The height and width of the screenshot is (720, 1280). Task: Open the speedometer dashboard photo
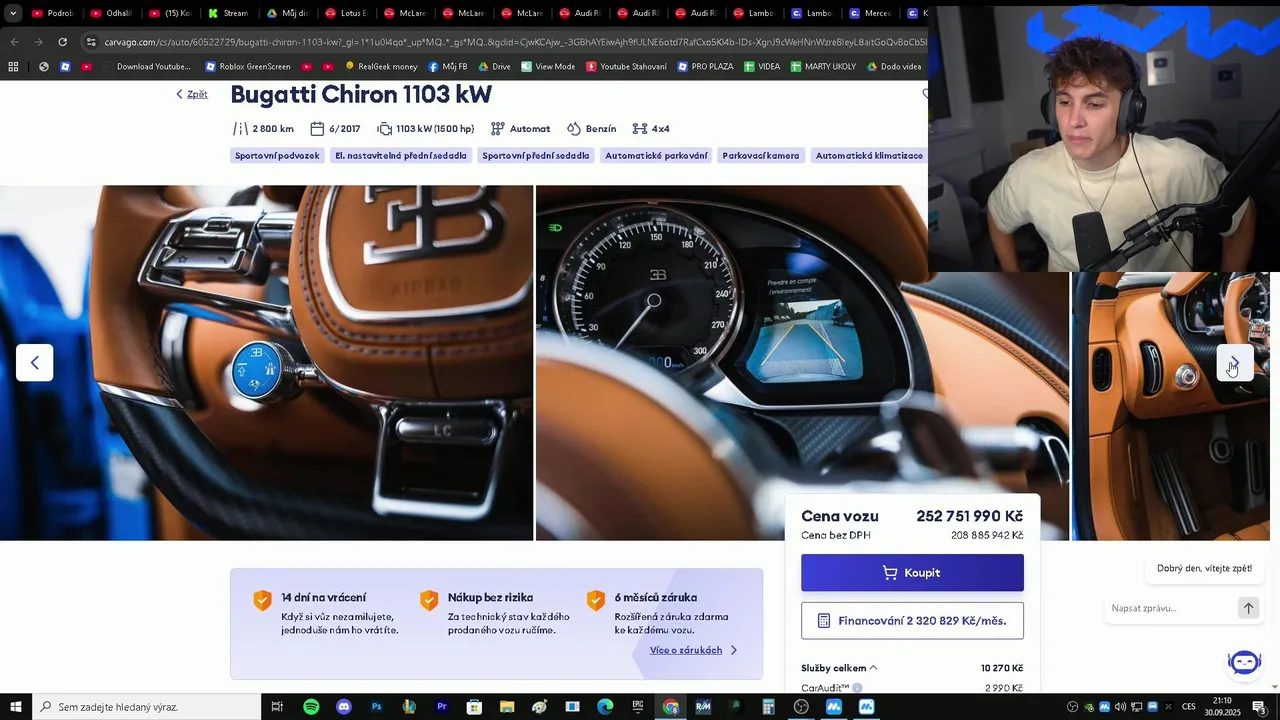click(802, 363)
